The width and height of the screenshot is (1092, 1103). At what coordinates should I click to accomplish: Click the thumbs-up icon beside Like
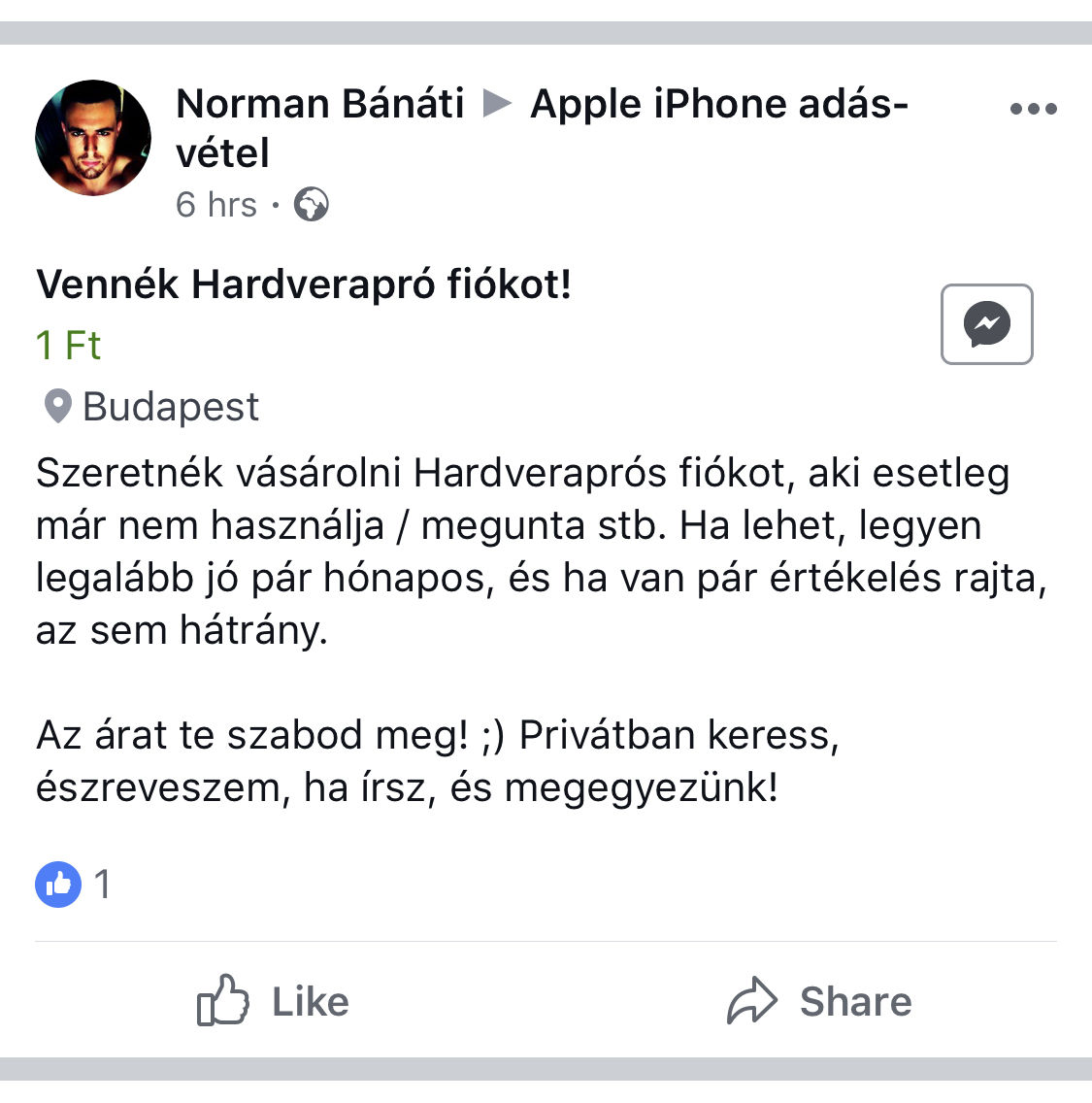point(223,1000)
